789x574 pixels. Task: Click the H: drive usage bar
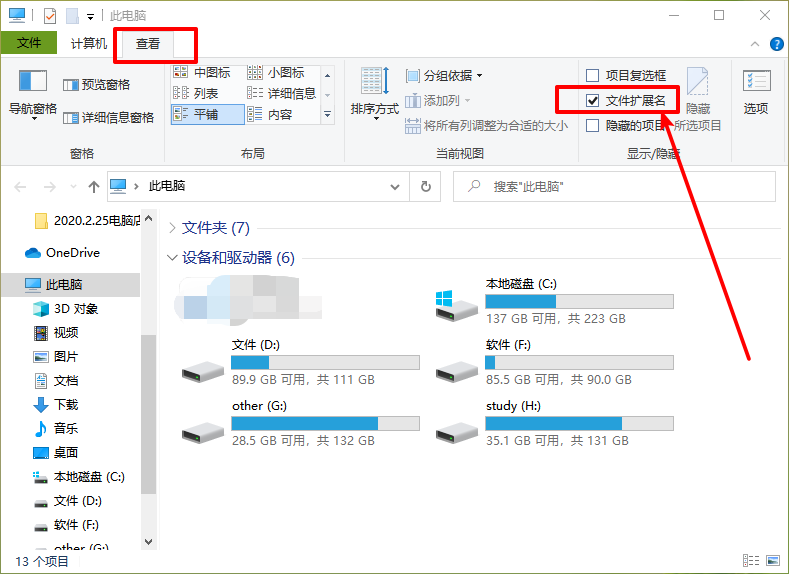tap(579, 424)
